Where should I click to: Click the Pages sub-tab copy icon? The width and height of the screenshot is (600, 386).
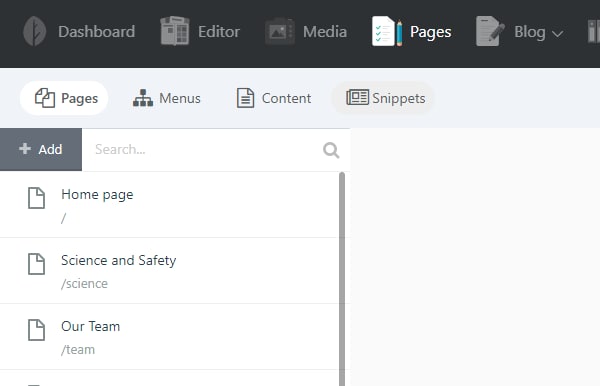(45, 98)
